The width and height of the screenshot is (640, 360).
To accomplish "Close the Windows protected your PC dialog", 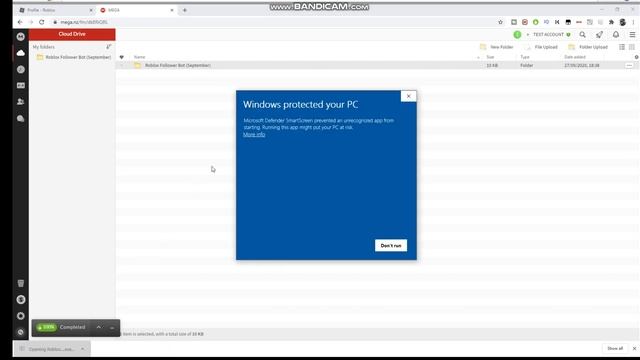I will pyautogui.click(x=408, y=96).
